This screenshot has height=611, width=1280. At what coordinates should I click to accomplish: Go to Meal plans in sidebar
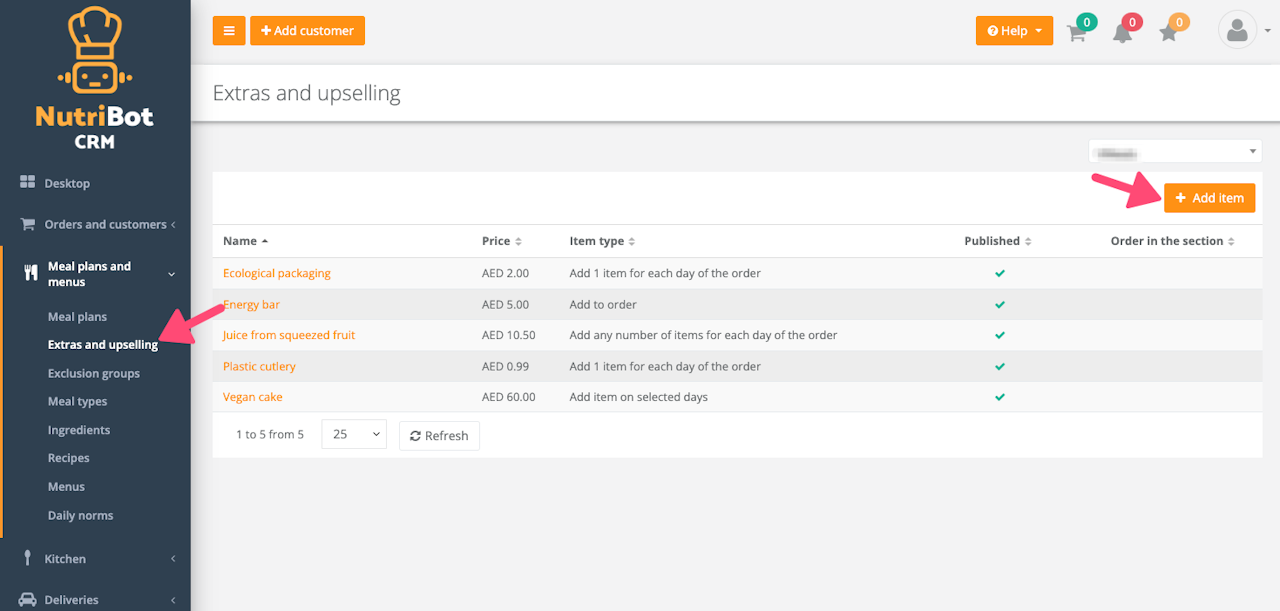pos(77,317)
